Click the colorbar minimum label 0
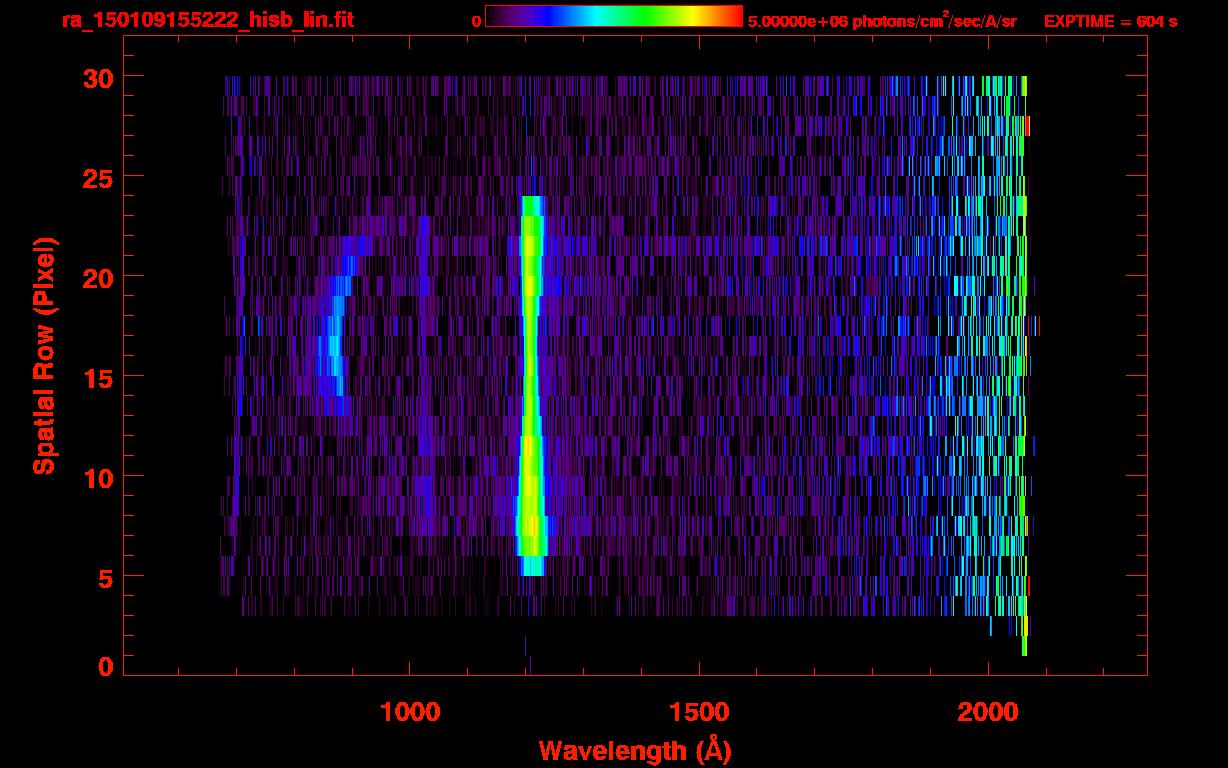Image resolution: width=1228 pixels, height=768 pixels. (x=477, y=21)
